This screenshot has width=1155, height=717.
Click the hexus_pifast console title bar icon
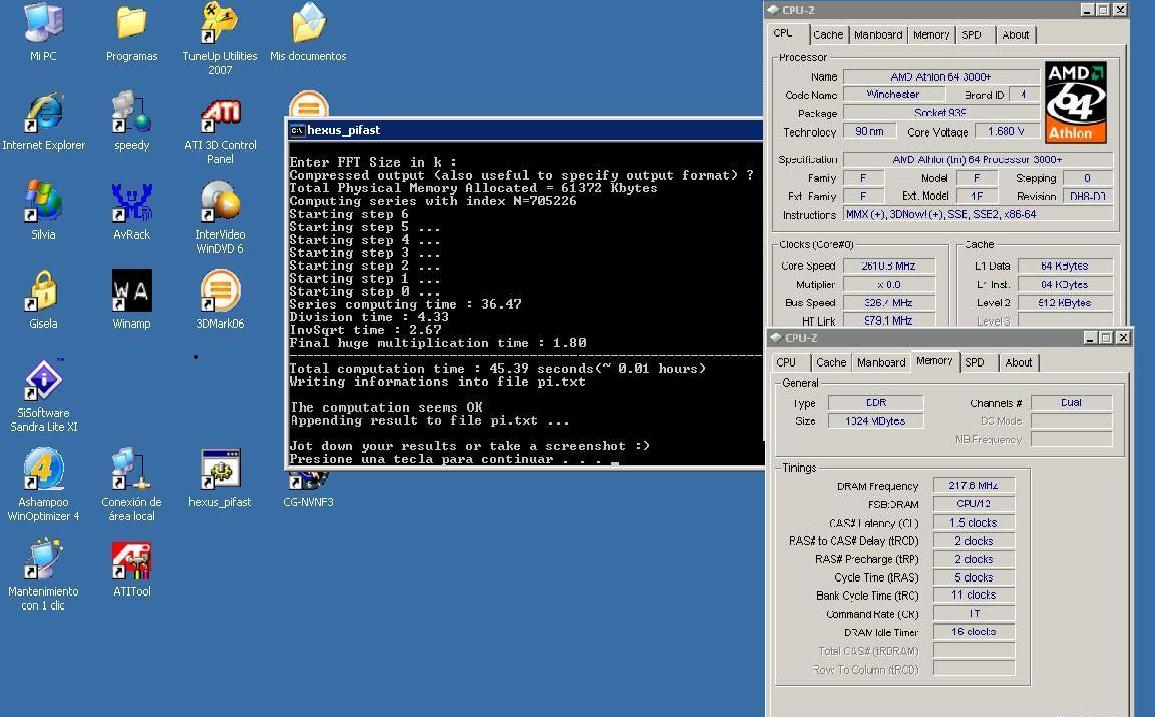coord(297,130)
